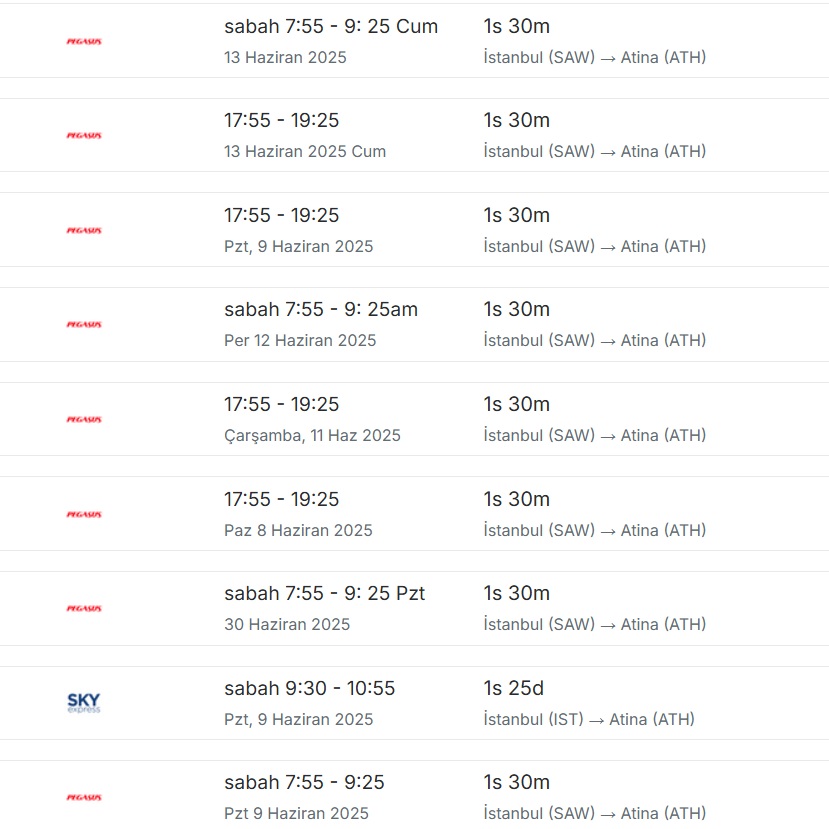Click the SKY express airline logo

pyautogui.click(x=84, y=703)
